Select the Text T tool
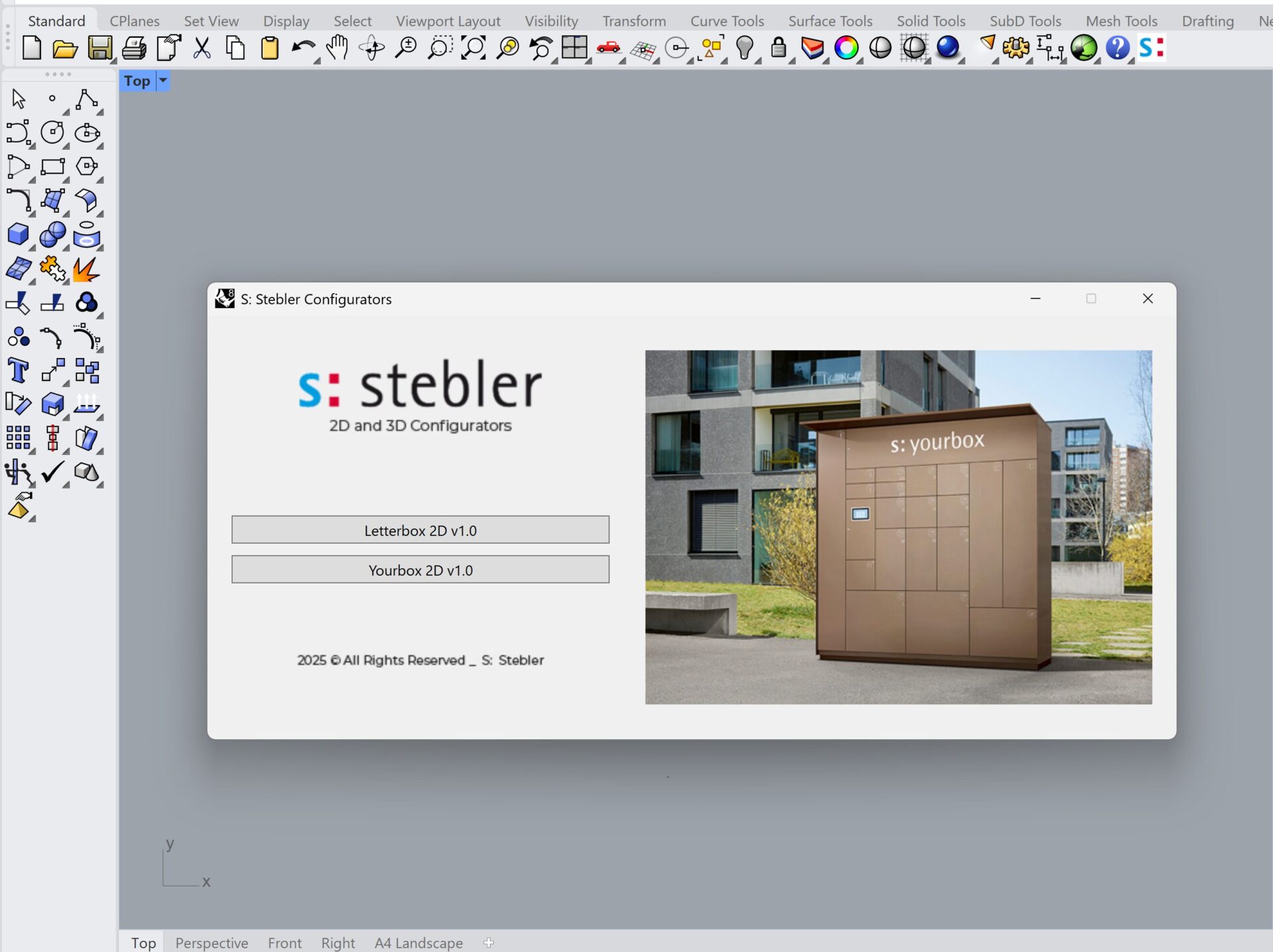The height and width of the screenshot is (952, 1273). tap(19, 371)
